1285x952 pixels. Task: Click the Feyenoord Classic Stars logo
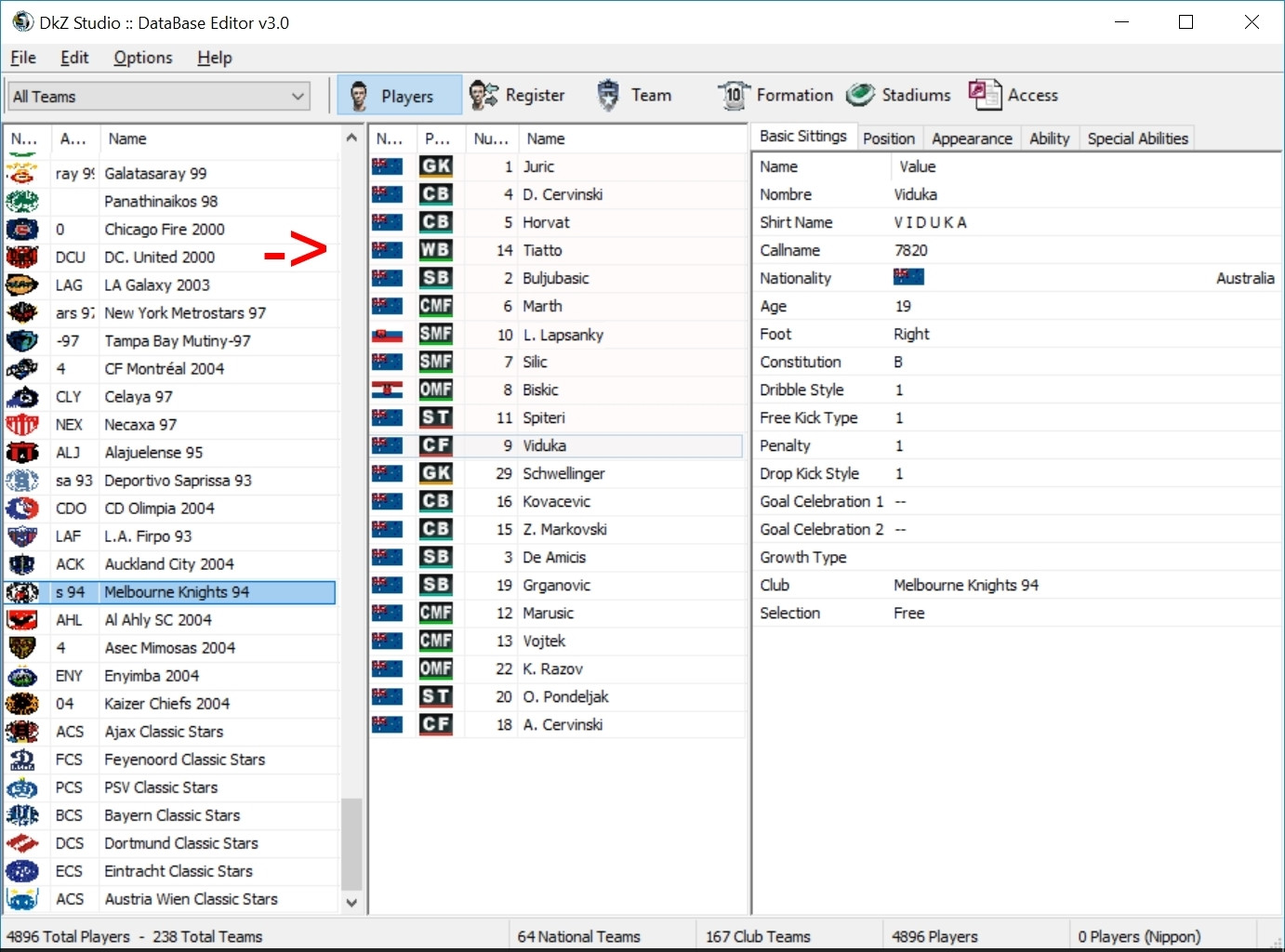coord(22,759)
